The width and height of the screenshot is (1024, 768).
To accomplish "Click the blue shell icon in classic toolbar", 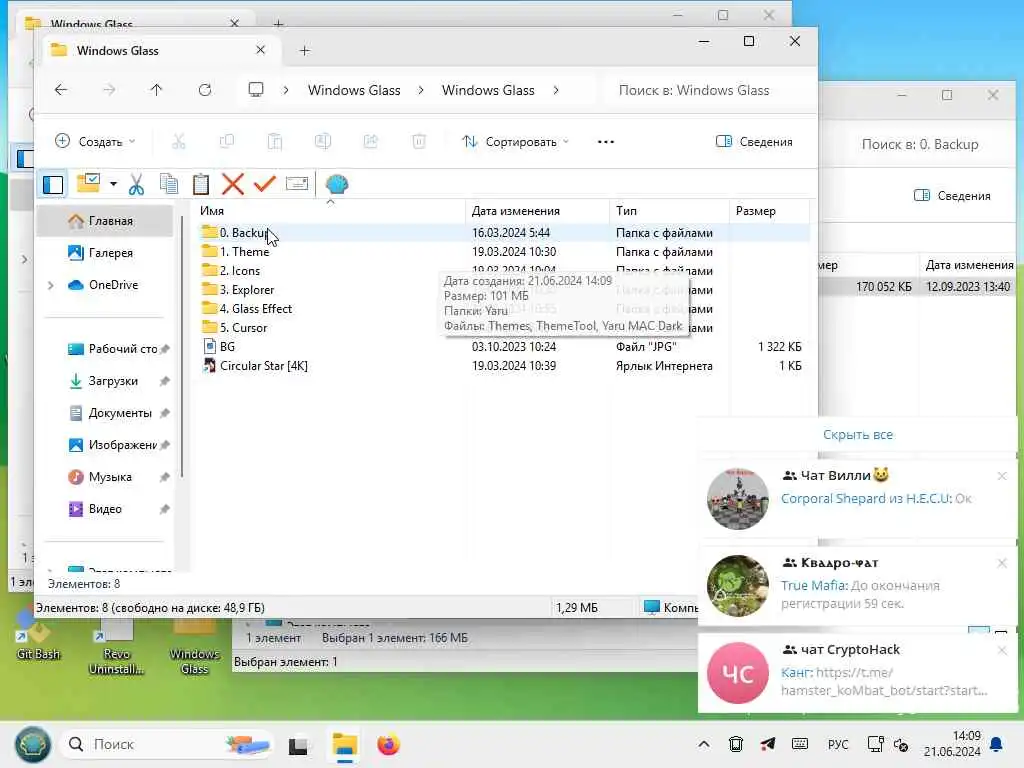I will tap(336, 185).
